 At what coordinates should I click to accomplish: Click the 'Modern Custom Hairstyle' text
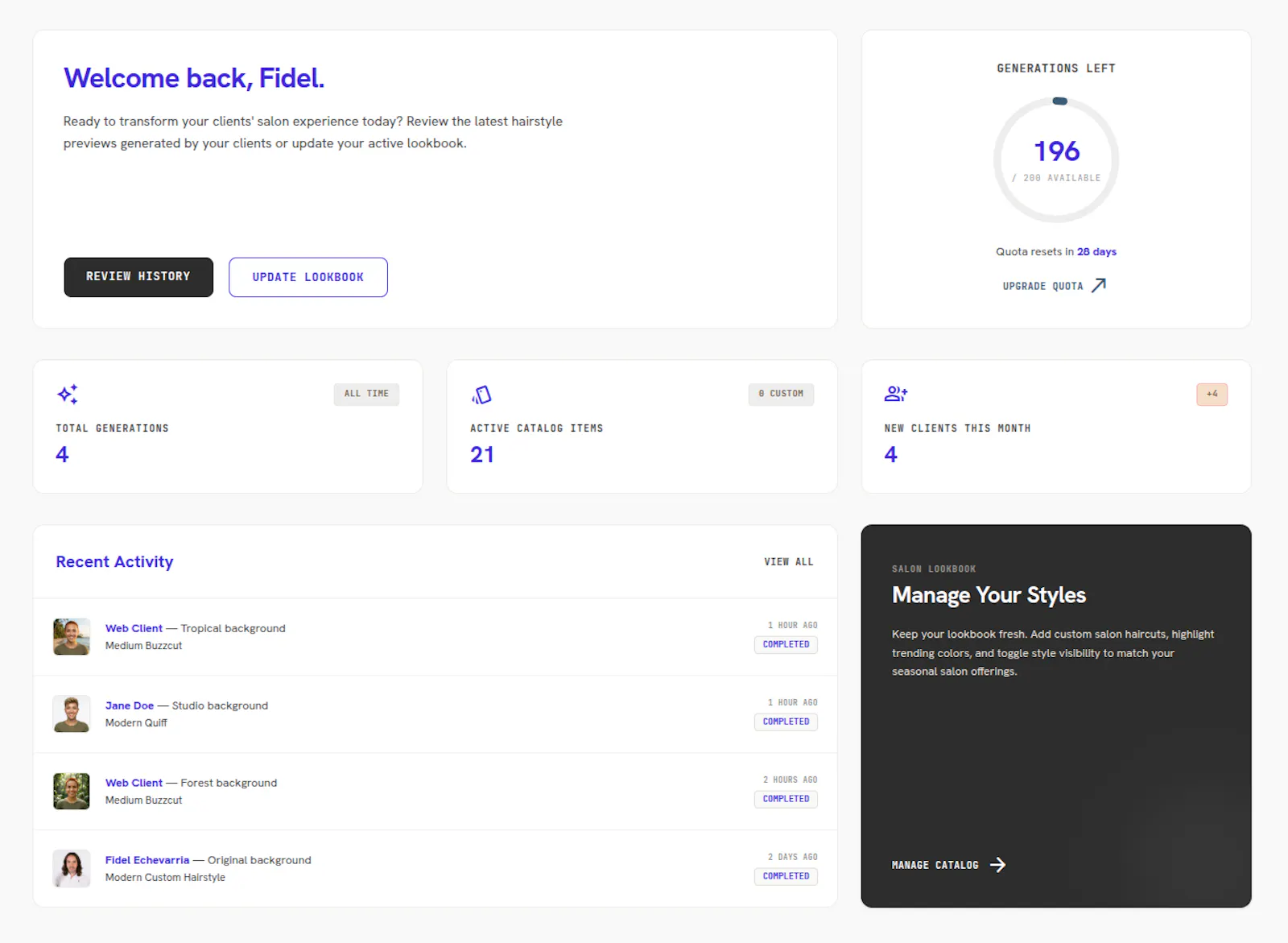coord(165,878)
